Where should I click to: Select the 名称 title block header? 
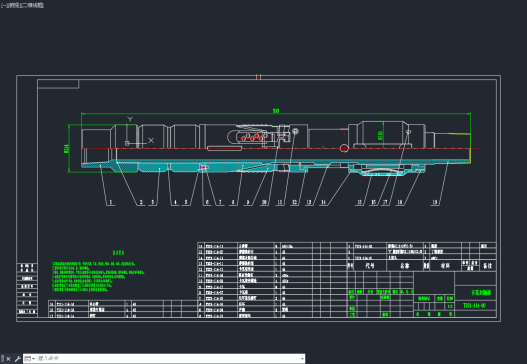click(x=405, y=266)
